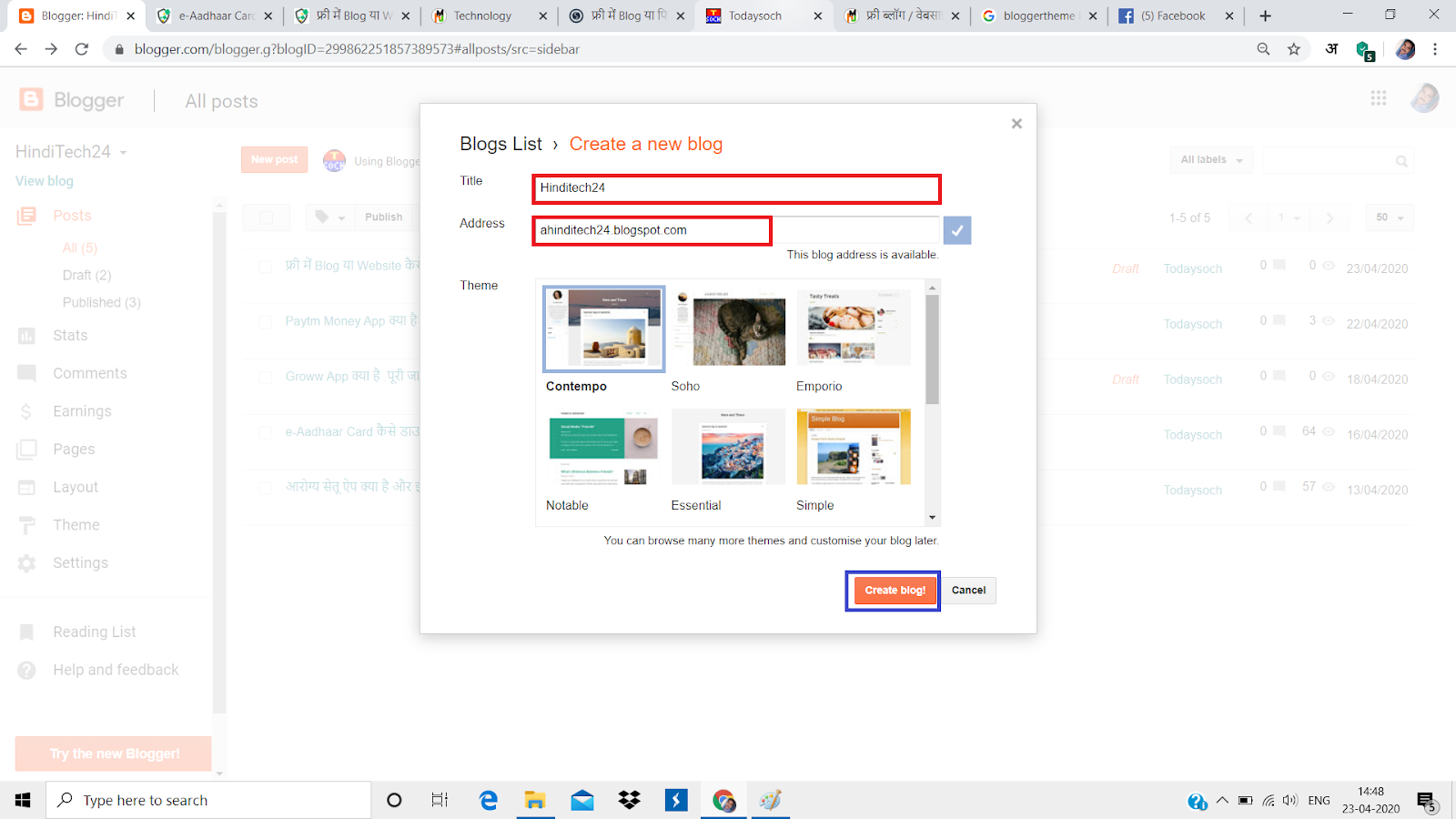
Task: Open Pages in the sidebar
Action: 74,450
